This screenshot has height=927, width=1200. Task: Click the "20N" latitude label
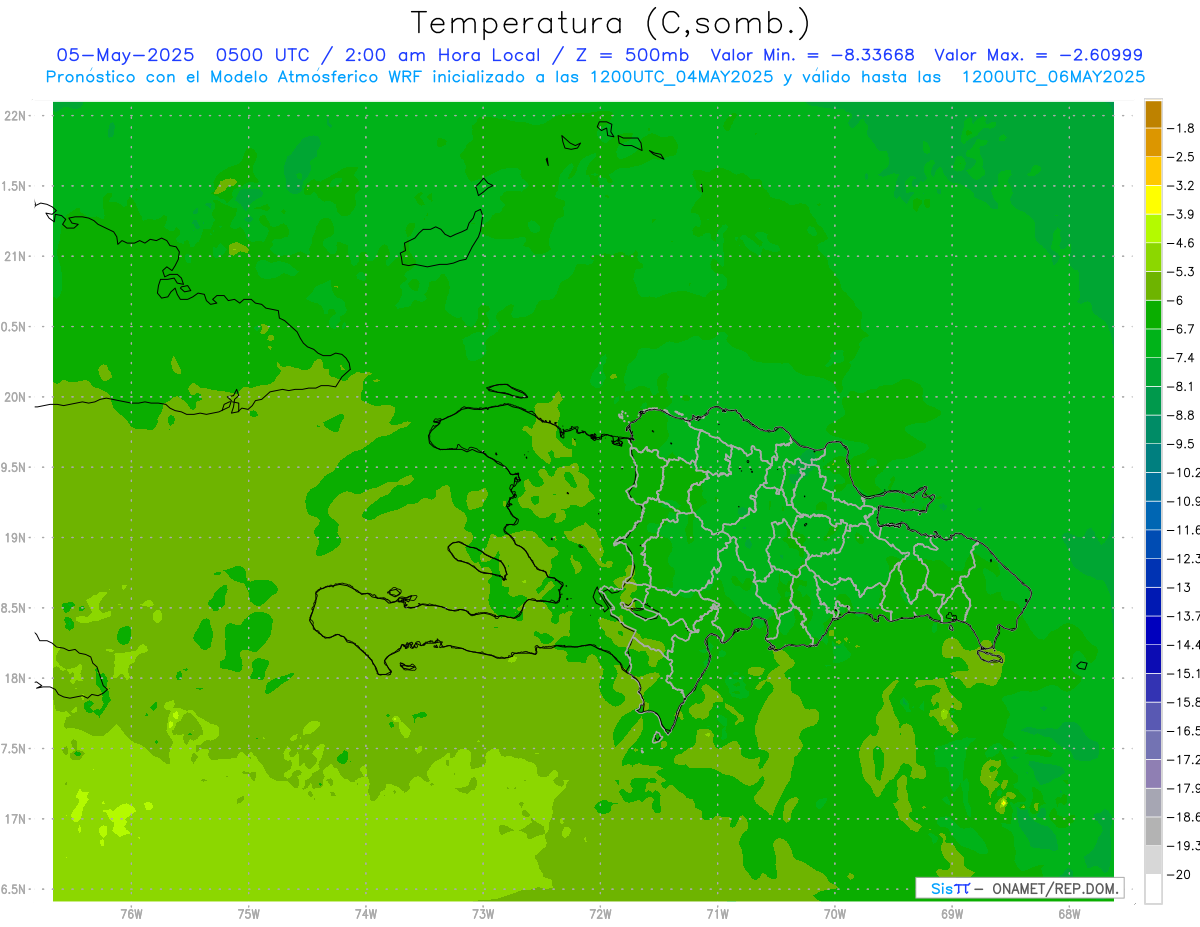click(16, 397)
